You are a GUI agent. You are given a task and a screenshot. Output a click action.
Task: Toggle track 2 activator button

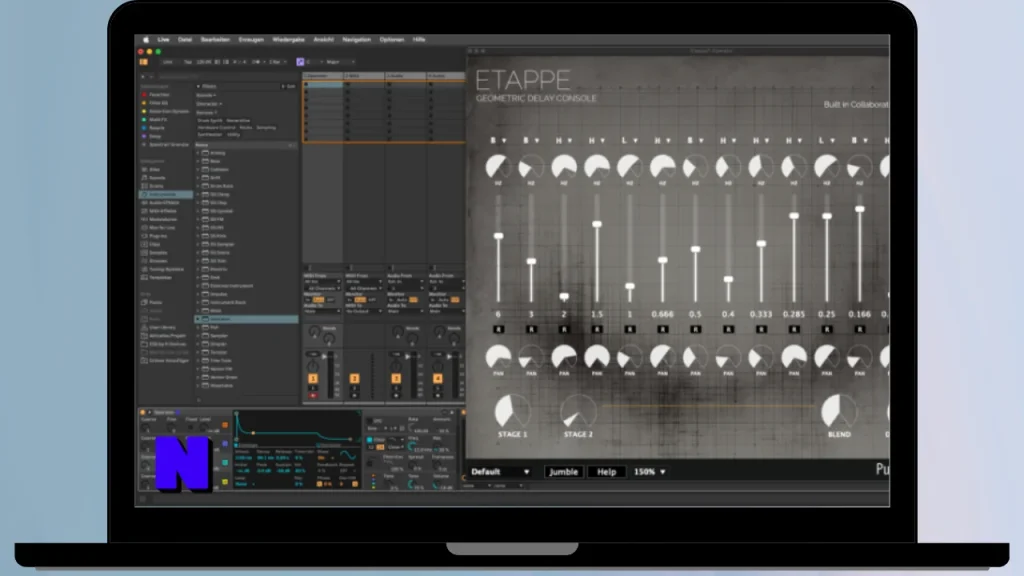pos(355,379)
